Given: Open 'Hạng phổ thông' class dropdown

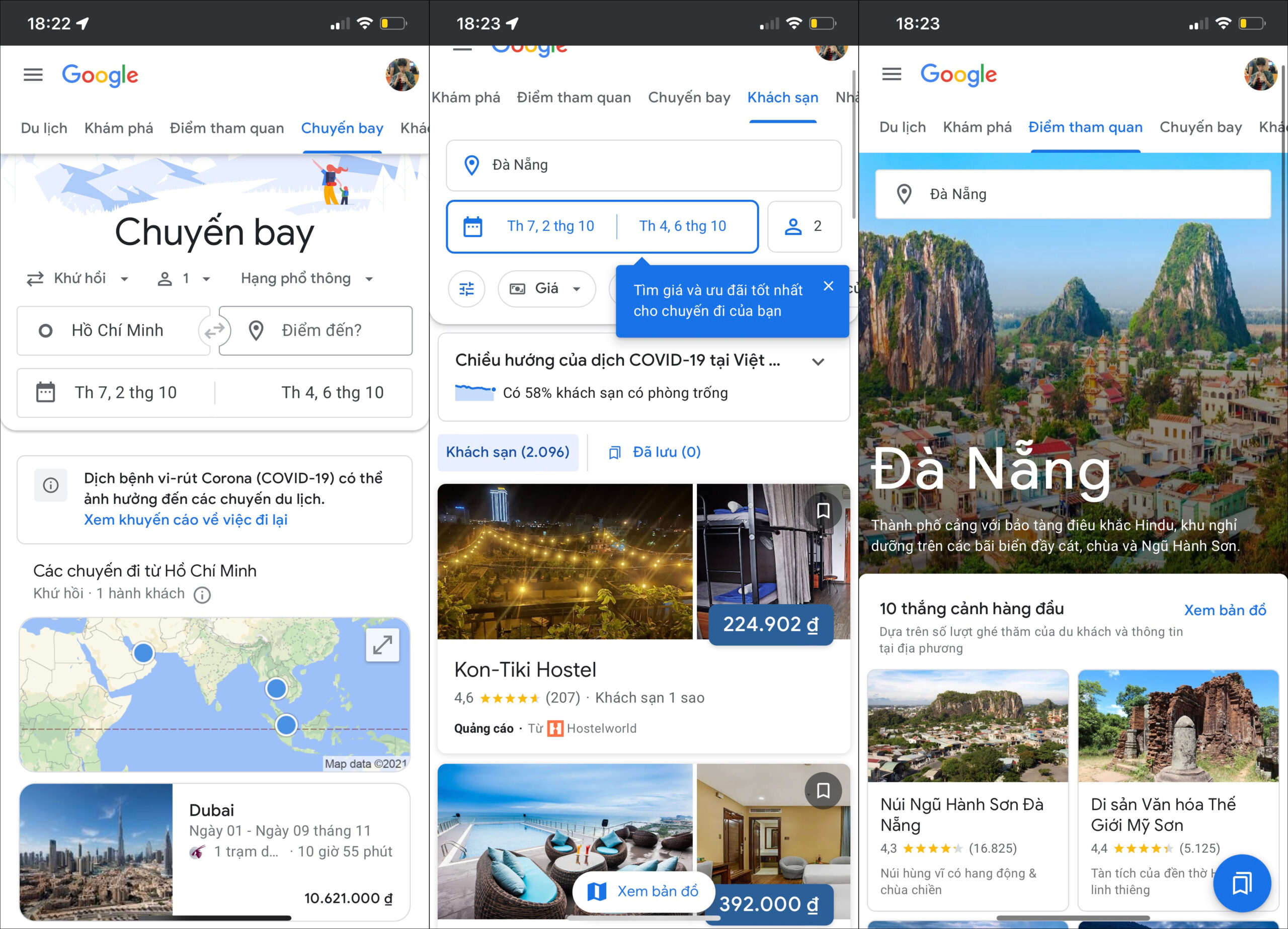Looking at the screenshot, I should (307, 278).
